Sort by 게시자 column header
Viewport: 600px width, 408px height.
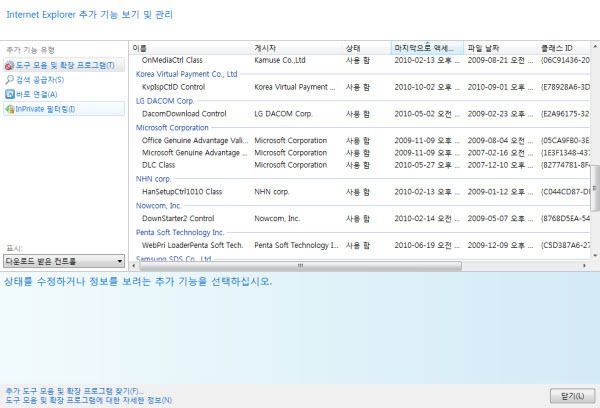(x=297, y=48)
